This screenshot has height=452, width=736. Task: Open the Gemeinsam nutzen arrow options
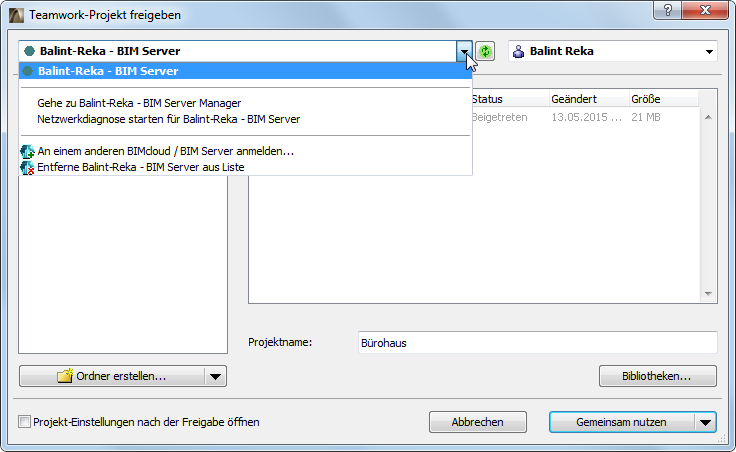point(708,422)
